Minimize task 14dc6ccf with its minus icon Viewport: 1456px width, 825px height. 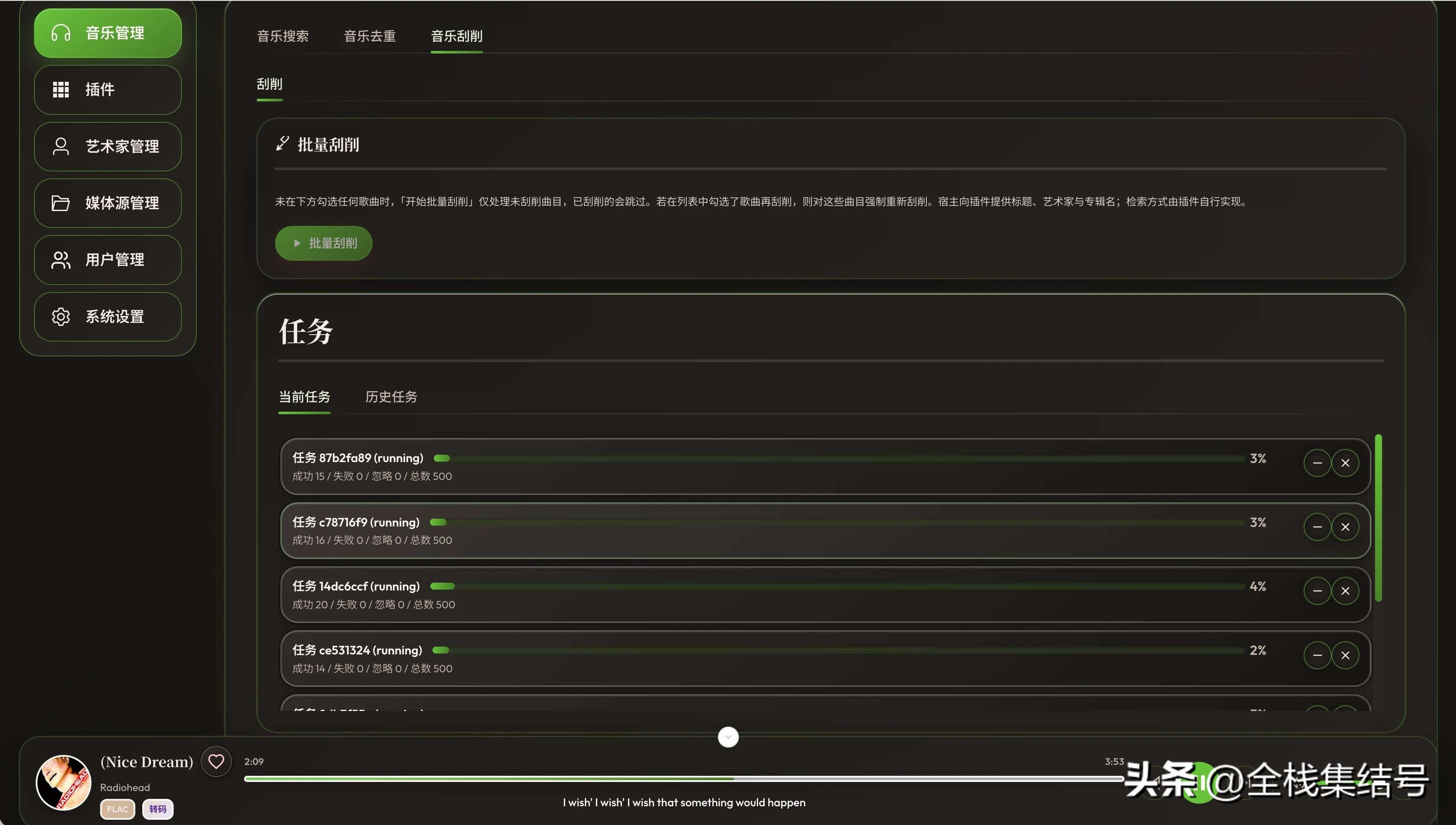1317,591
